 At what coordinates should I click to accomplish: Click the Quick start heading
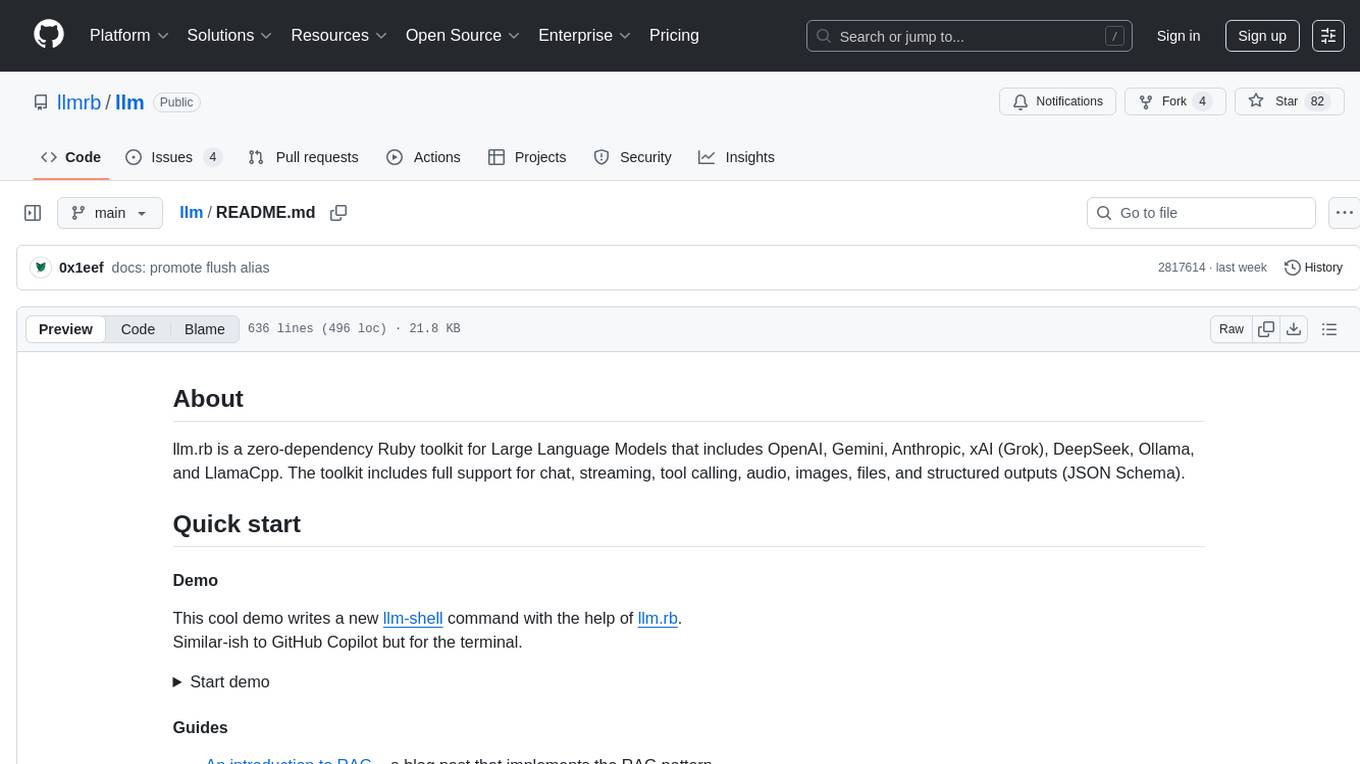point(237,524)
